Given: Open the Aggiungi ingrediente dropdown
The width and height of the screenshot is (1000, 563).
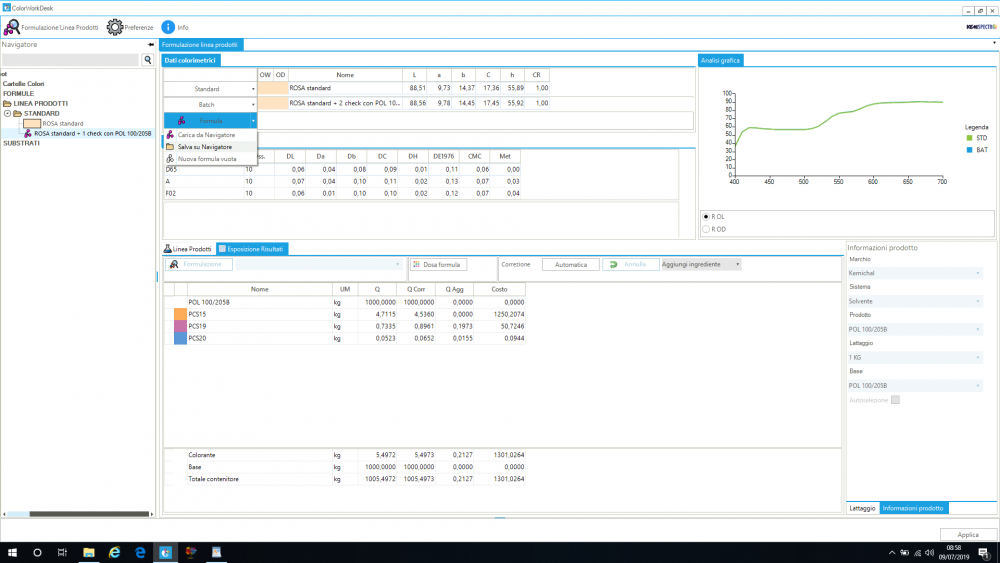Looking at the screenshot, I should (701, 264).
